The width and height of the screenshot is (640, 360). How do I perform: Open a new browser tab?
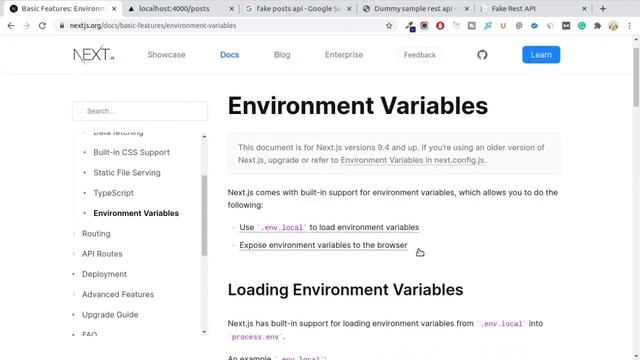[603, 9]
